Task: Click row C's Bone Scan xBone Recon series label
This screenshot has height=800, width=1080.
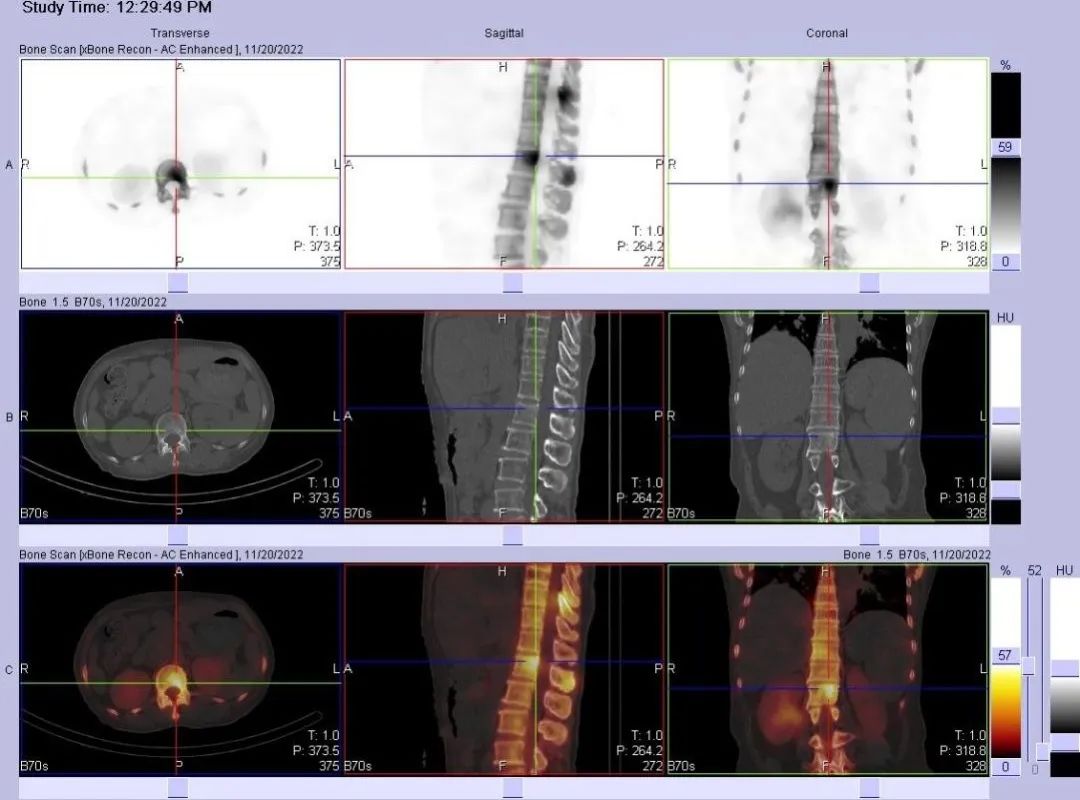Action: click(x=161, y=555)
